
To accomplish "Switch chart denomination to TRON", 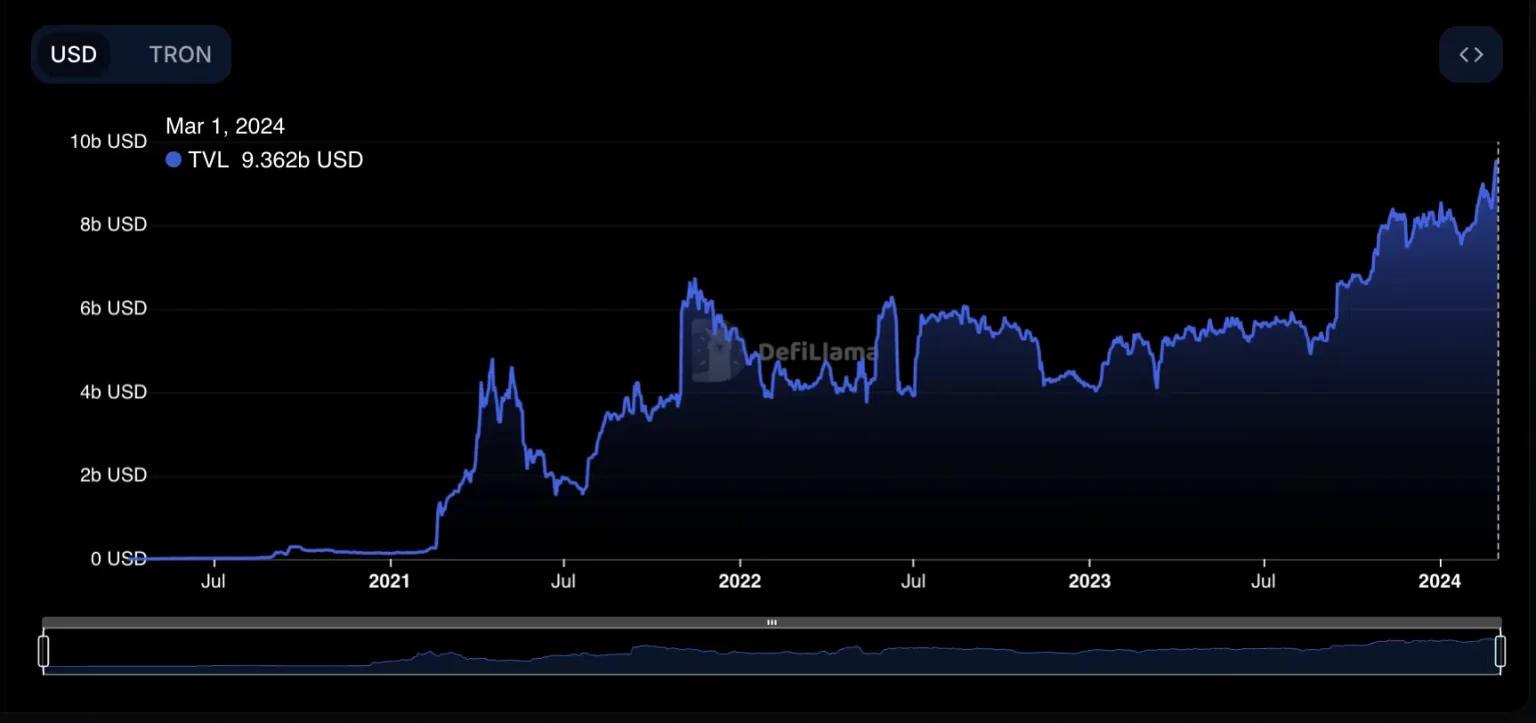I will pos(180,54).
